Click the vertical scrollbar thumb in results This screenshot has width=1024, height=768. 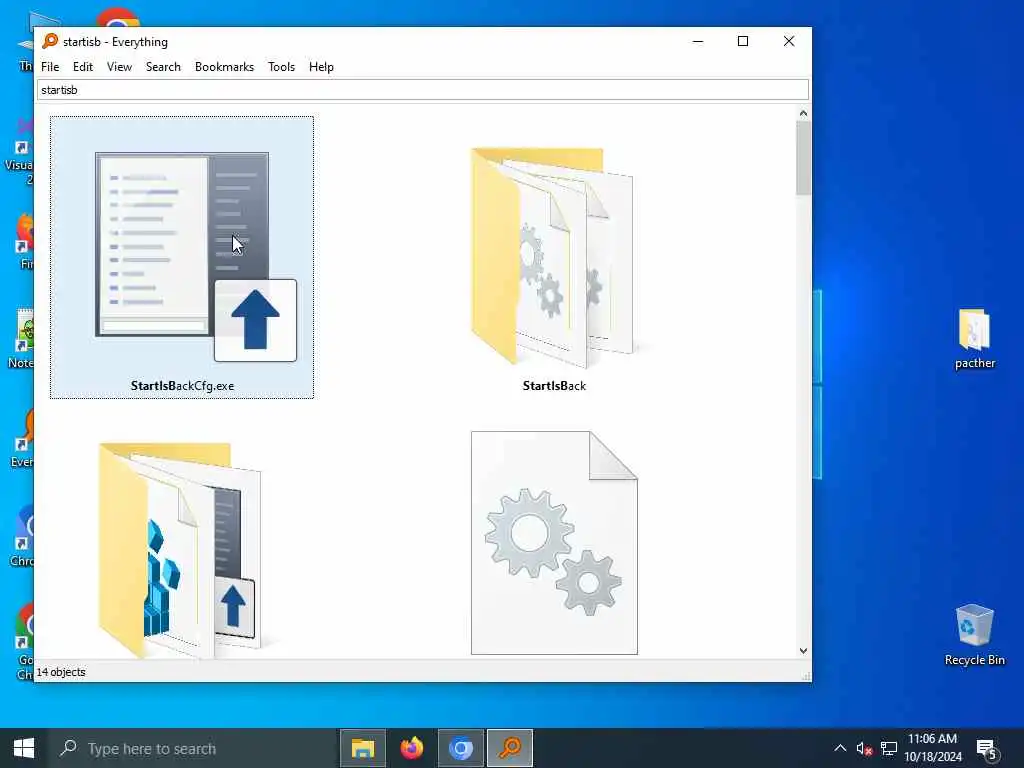(803, 158)
